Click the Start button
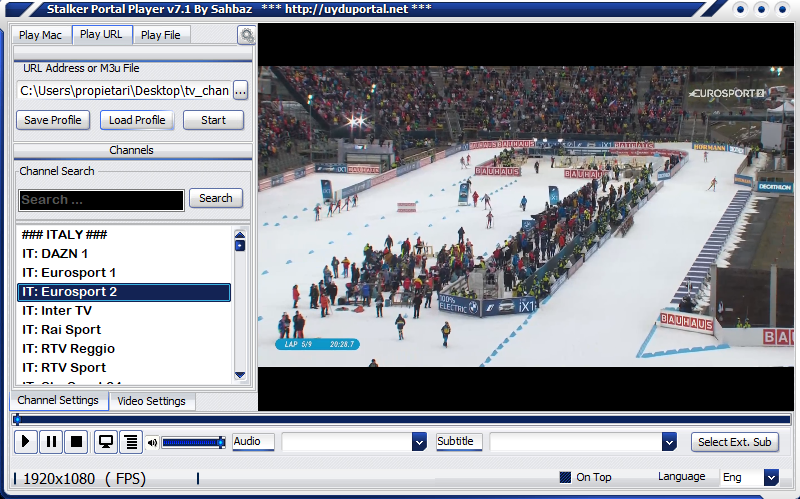 point(213,120)
